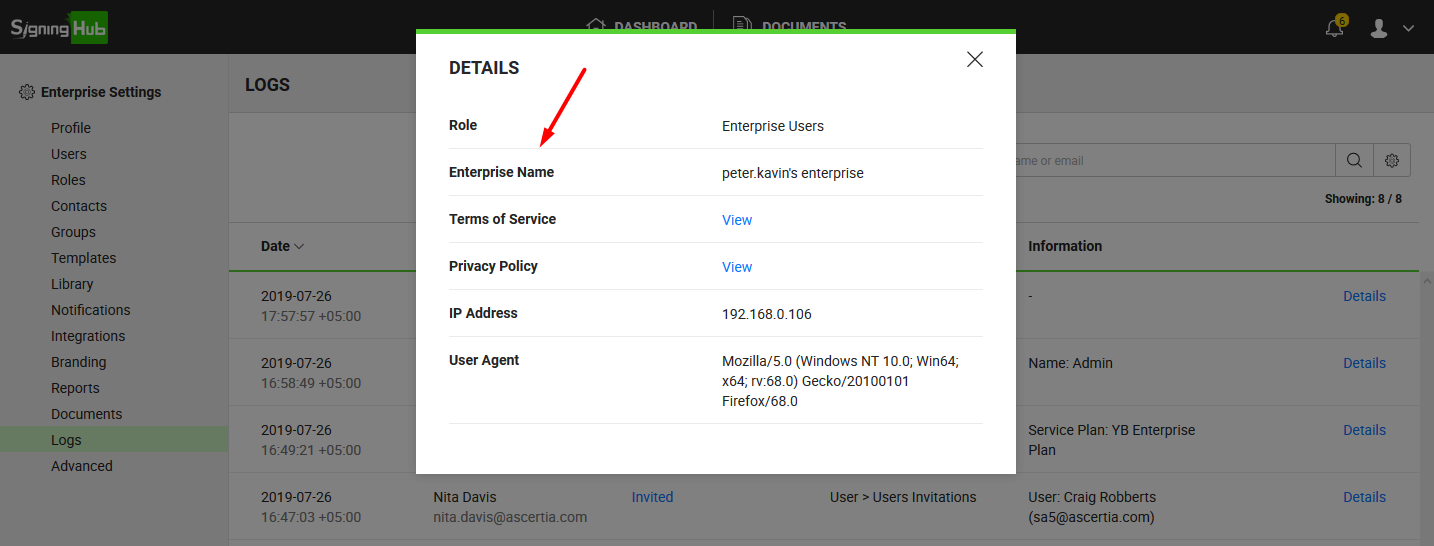This screenshot has height=546, width=1434.
Task: Open the notifications bell
Action: [x=1335, y=28]
